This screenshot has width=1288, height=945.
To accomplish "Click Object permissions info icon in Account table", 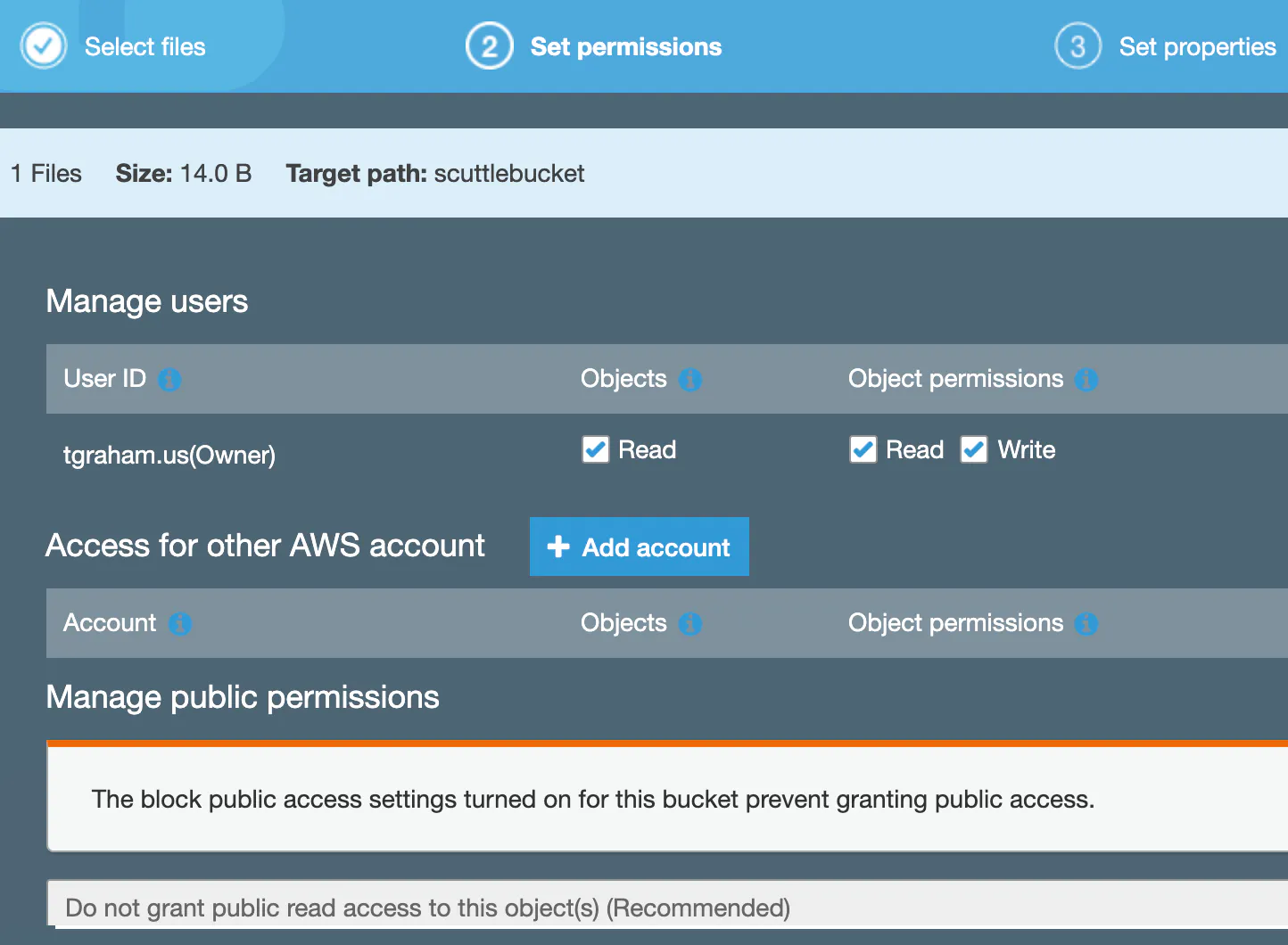I will [1086, 624].
